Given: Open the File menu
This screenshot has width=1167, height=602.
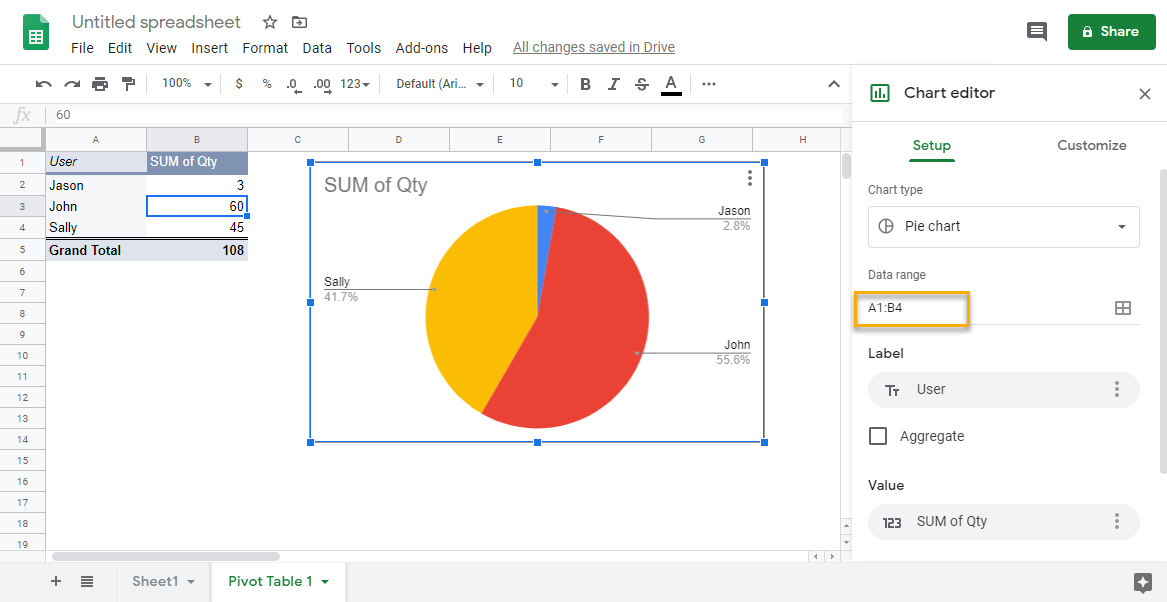Looking at the screenshot, I should (x=82, y=48).
